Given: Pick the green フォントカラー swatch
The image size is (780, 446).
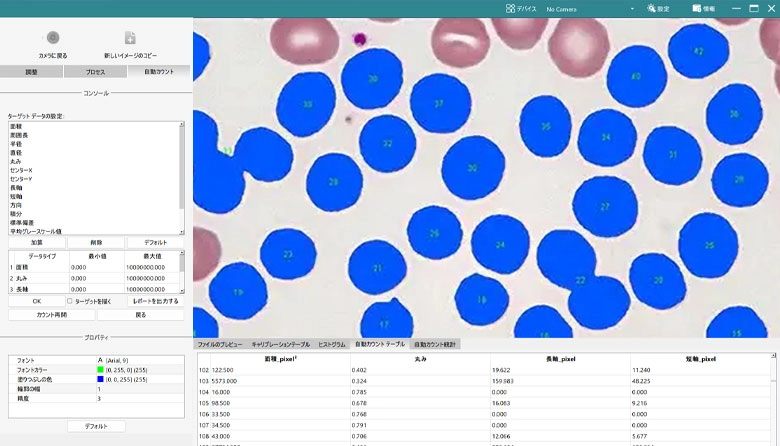Looking at the screenshot, I should coord(100,370).
